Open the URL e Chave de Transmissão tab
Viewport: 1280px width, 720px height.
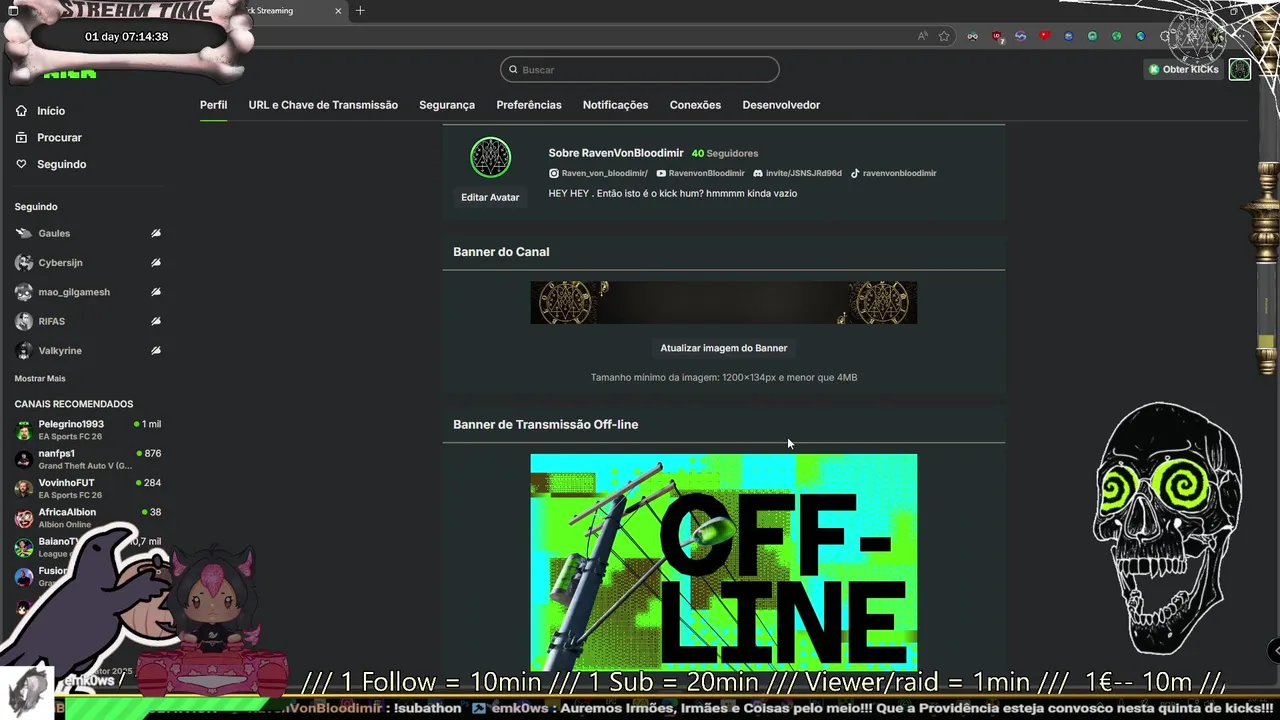point(323,105)
